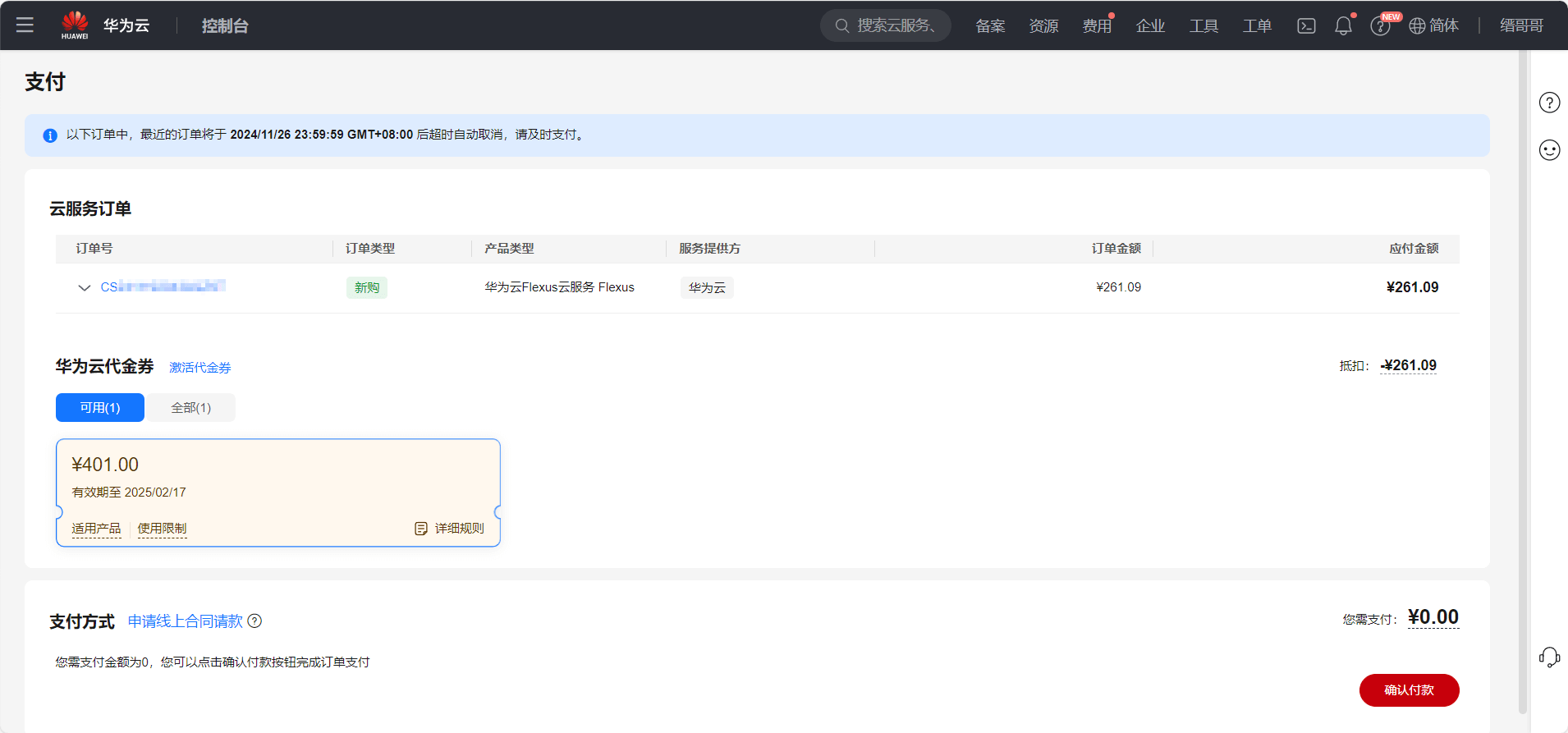Screen dimensions: 1568x733
Task: Switch to the 全部(1) coupon tab
Action: point(191,408)
